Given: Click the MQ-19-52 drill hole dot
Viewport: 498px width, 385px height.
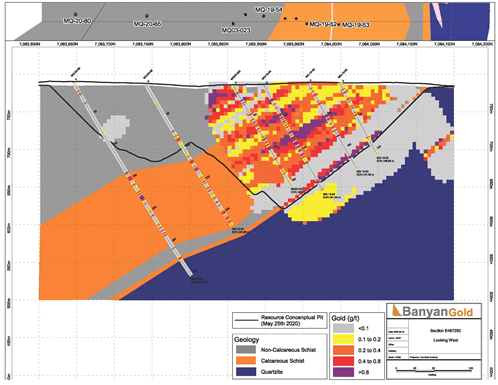Looking at the screenshot, I should (307, 24).
